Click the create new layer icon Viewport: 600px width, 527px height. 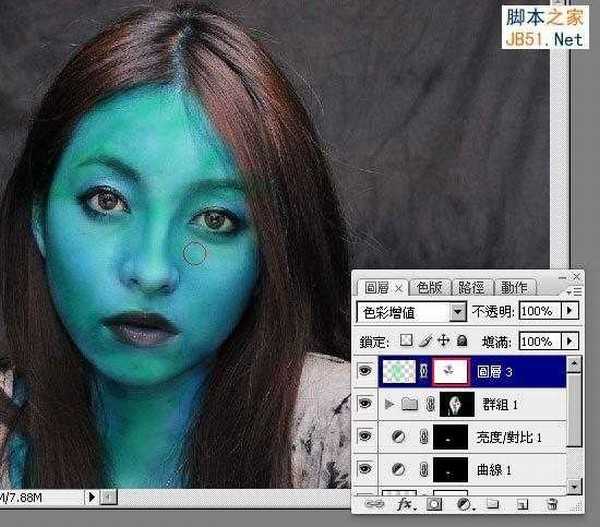click(x=522, y=507)
